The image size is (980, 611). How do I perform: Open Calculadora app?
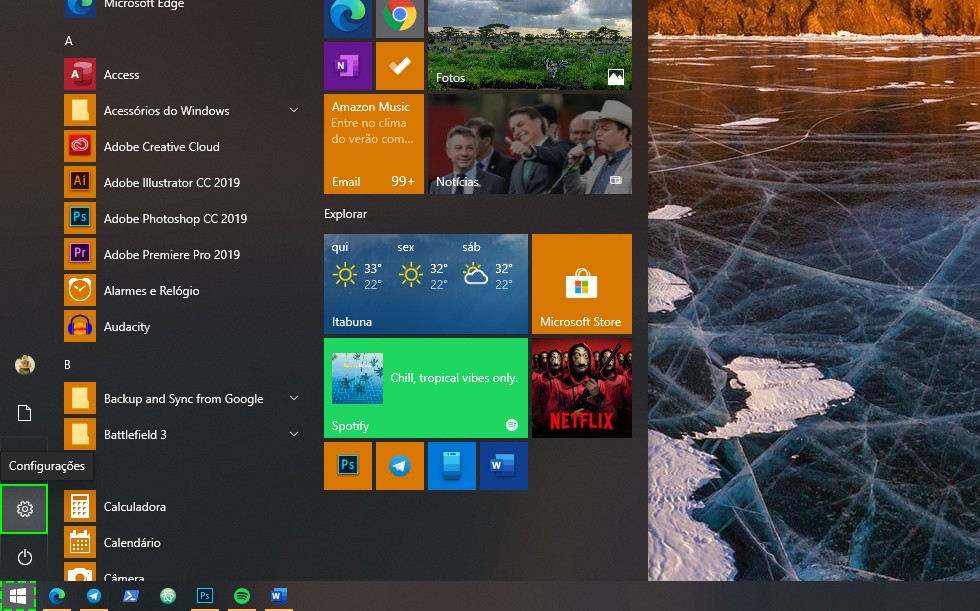[182, 507]
